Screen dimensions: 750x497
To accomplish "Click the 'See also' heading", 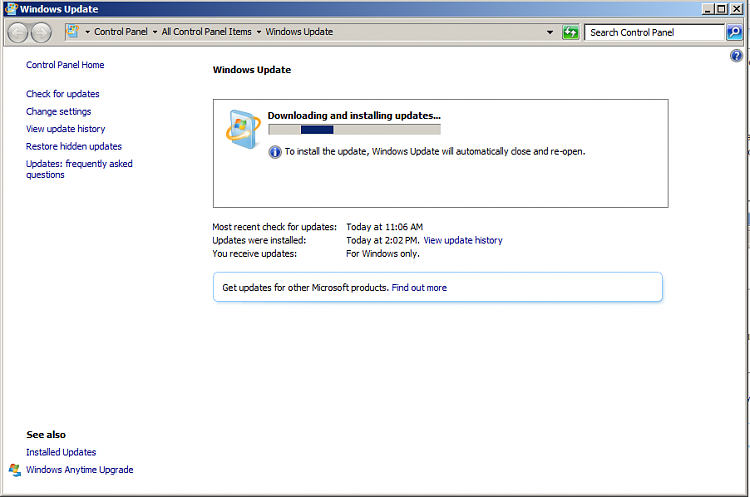I will pos(46,435).
